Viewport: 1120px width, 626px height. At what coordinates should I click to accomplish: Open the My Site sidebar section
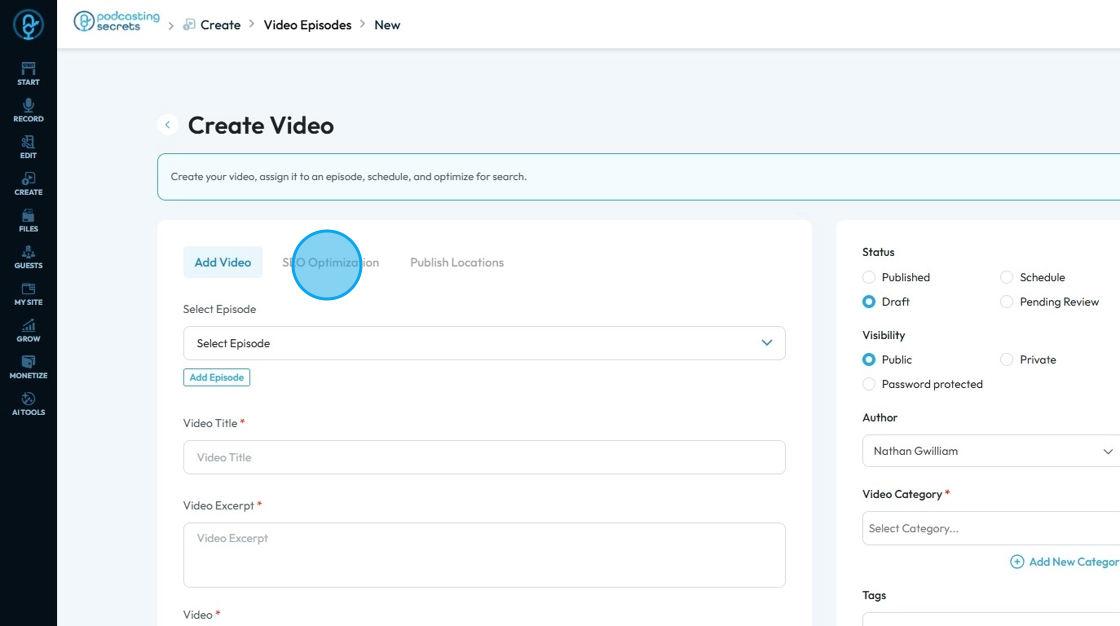click(29, 294)
